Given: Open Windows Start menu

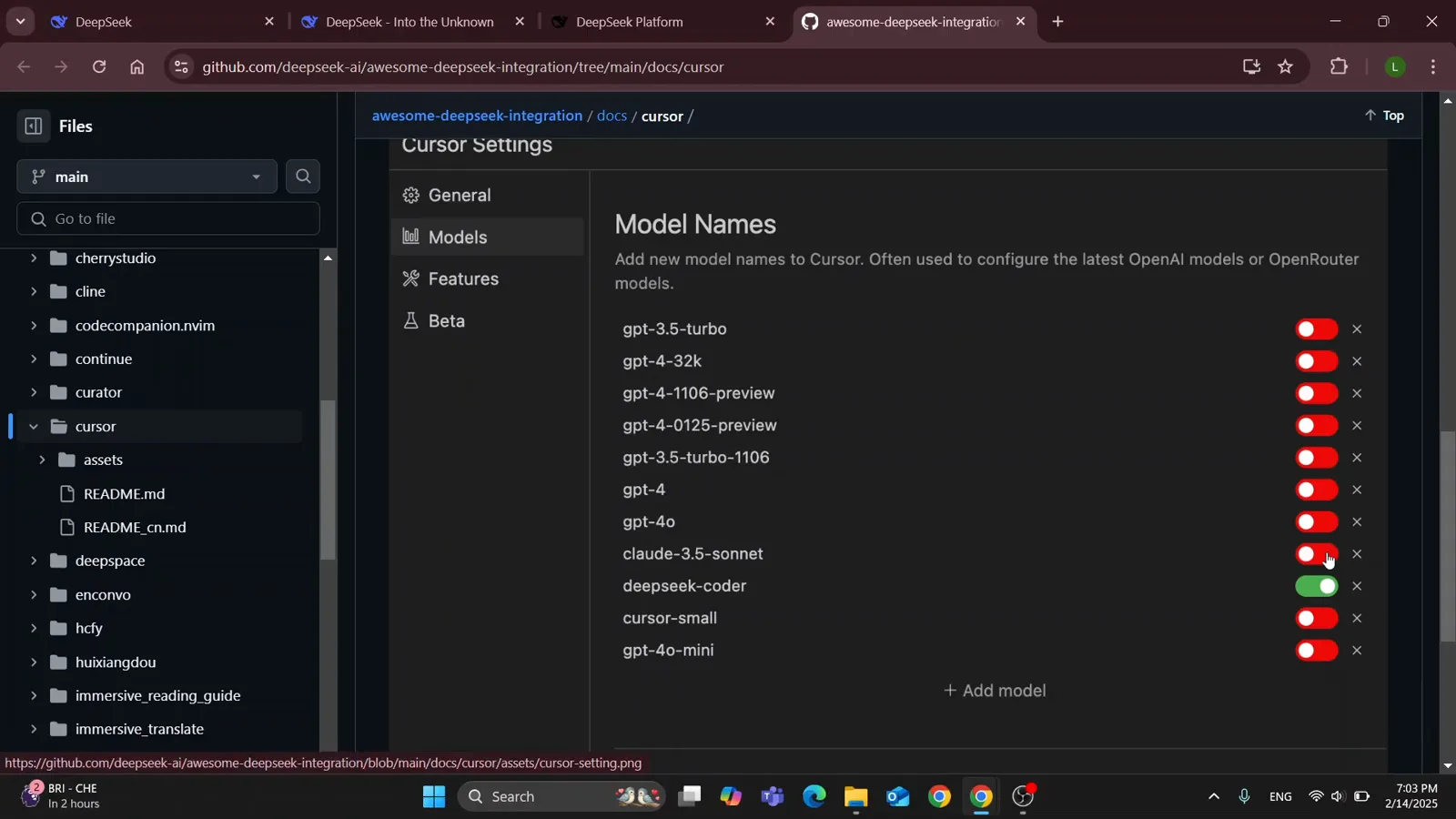Looking at the screenshot, I should 434,797.
